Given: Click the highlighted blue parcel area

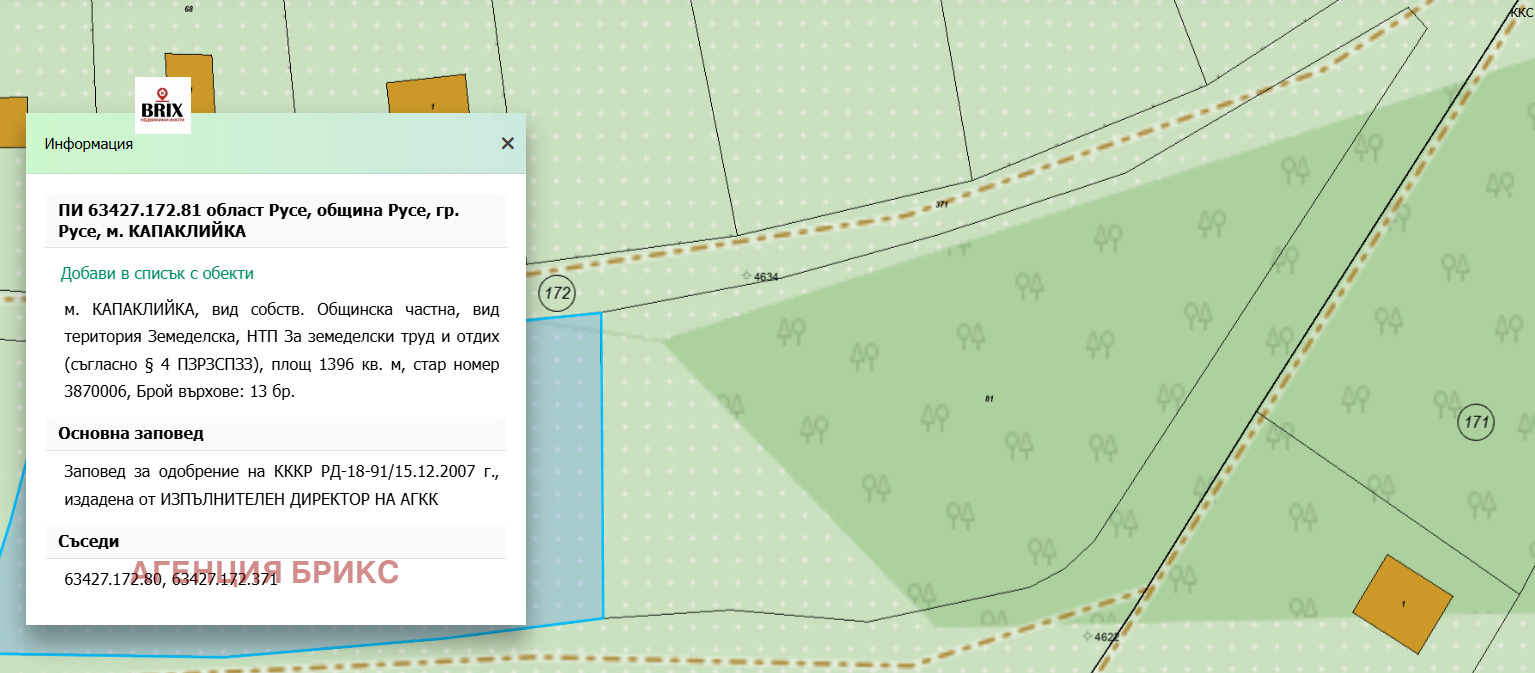Looking at the screenshot, I should pos(565,470).
